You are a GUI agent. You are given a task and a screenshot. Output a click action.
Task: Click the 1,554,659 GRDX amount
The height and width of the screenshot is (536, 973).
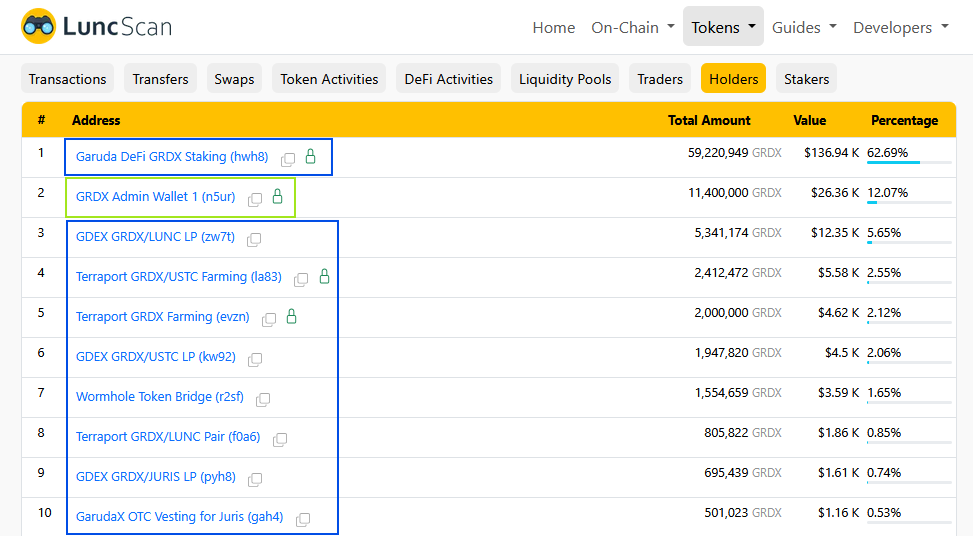pos(738,393)
